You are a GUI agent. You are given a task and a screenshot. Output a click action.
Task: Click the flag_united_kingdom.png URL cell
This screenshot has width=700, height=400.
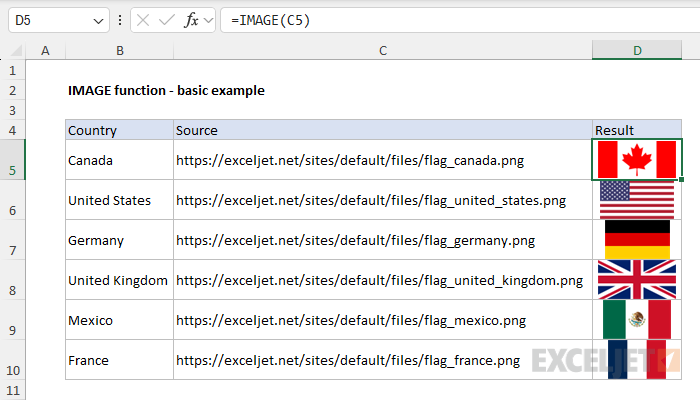click(x=383, y=279)
